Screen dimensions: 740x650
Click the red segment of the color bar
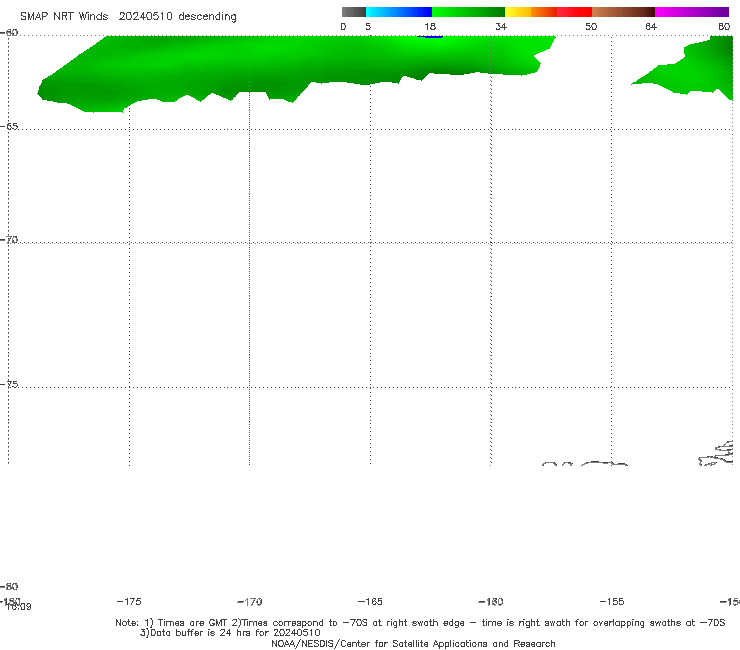tap(574, 12)
